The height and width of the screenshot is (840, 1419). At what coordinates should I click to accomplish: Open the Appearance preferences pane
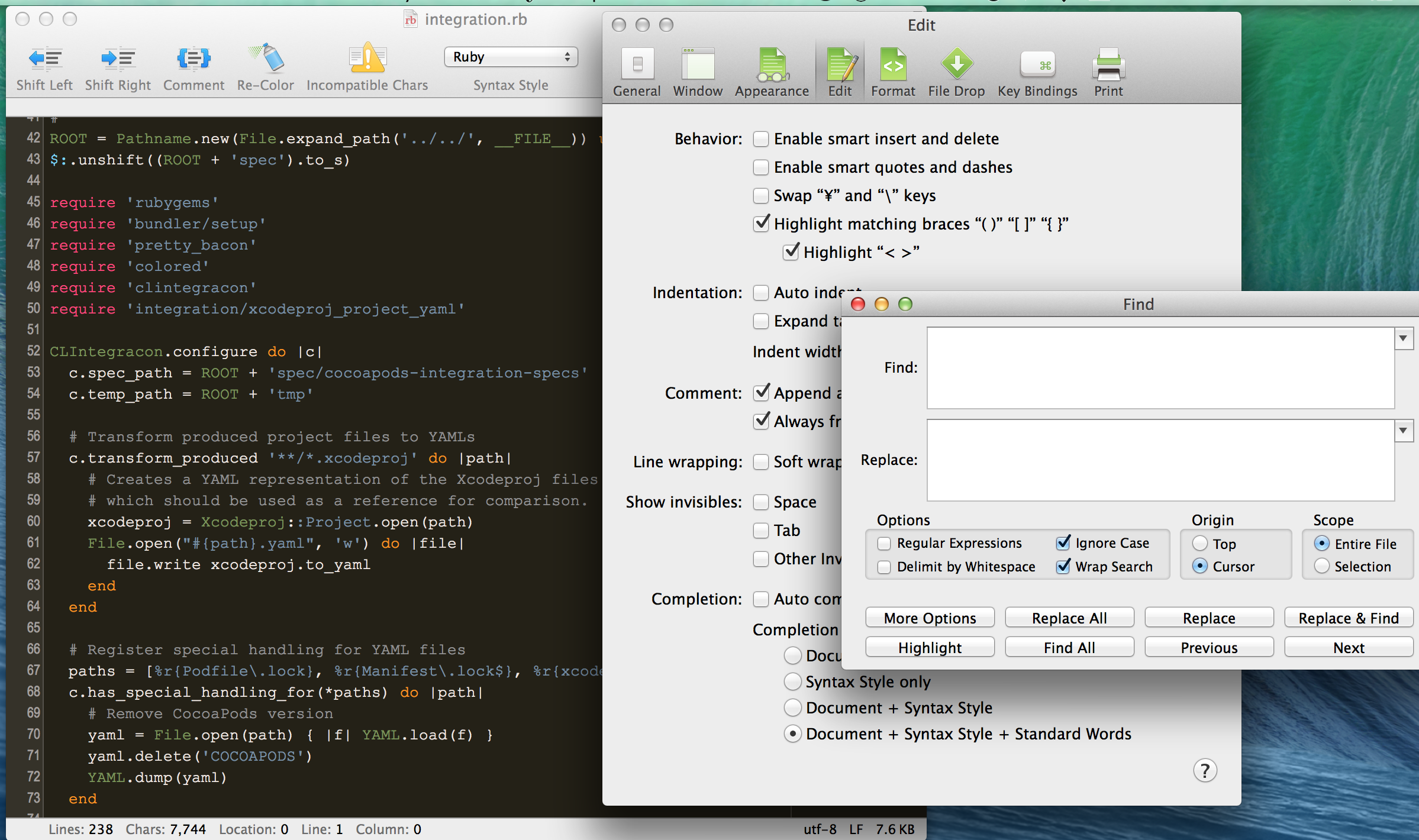[772, 64]
